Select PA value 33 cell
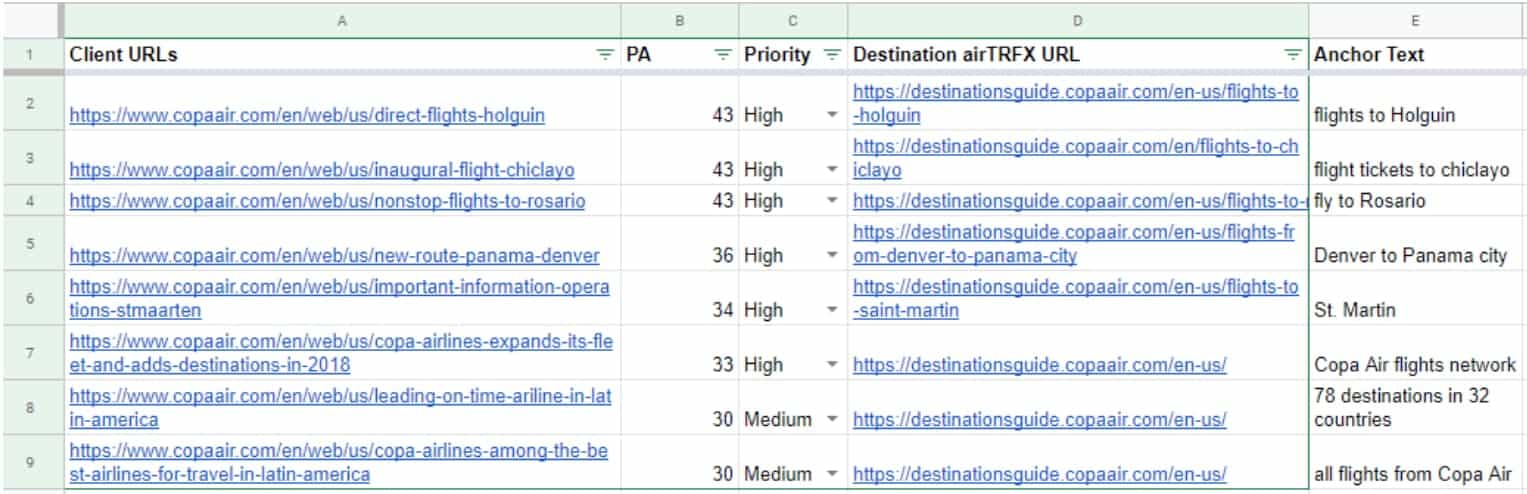 680,352
